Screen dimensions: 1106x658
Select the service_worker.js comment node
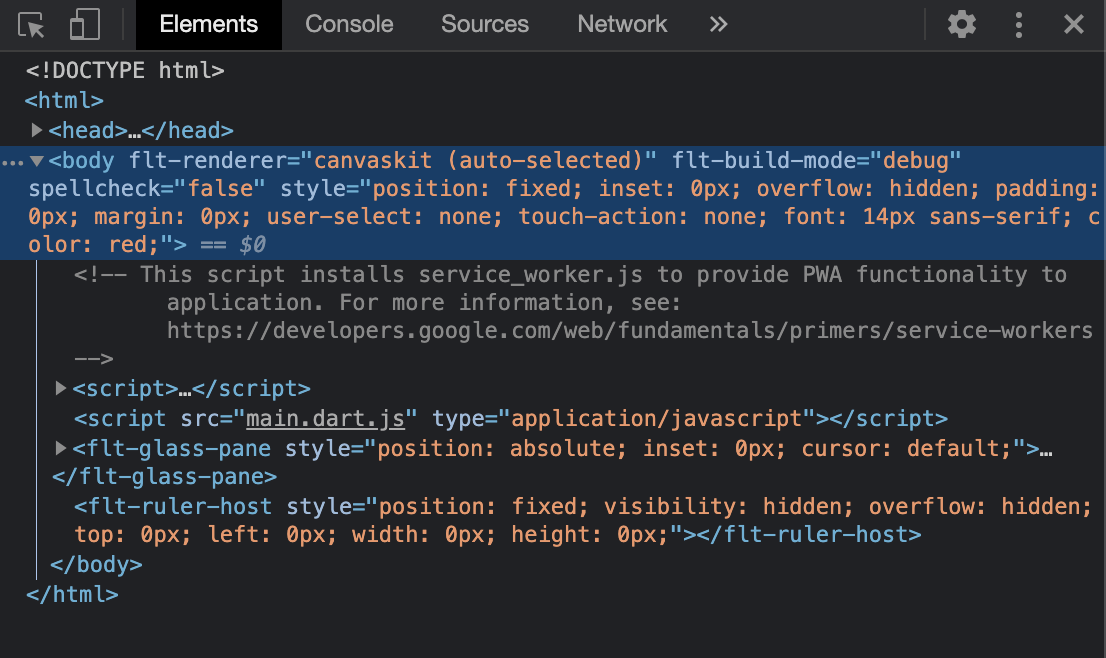[583, 317]
